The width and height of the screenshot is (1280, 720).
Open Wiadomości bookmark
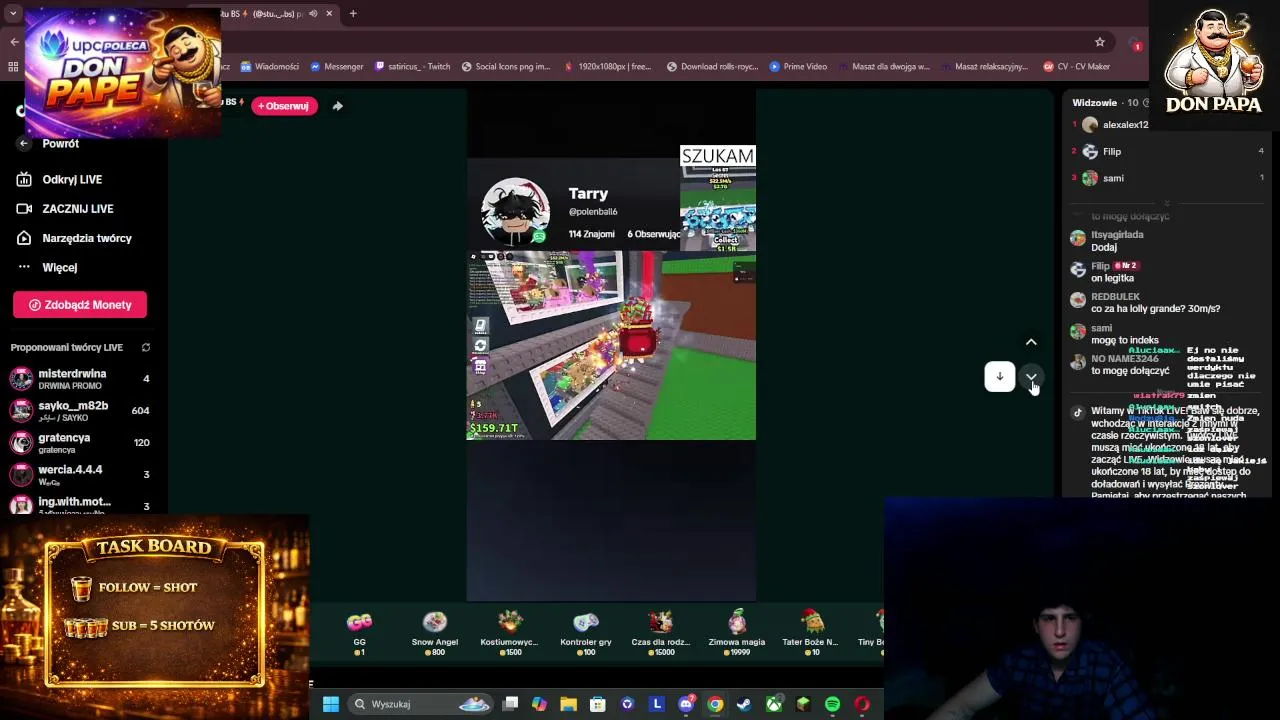tap(270, 67)
